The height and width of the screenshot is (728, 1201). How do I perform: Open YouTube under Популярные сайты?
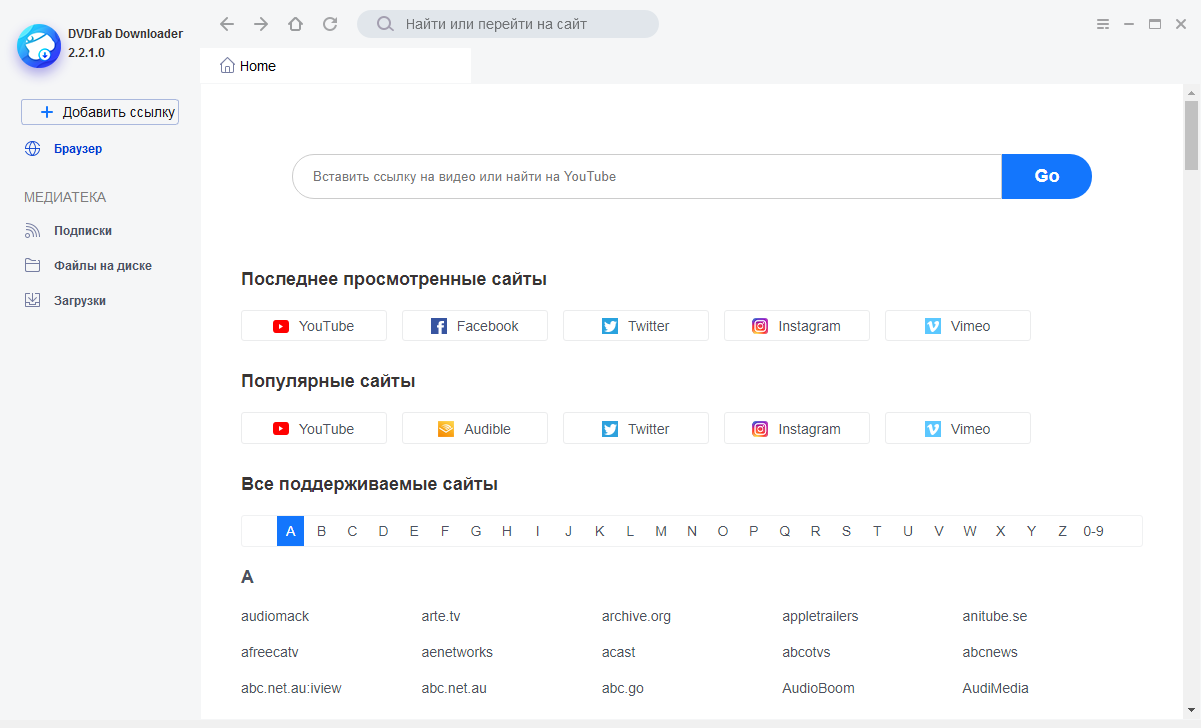click(314, 429)
